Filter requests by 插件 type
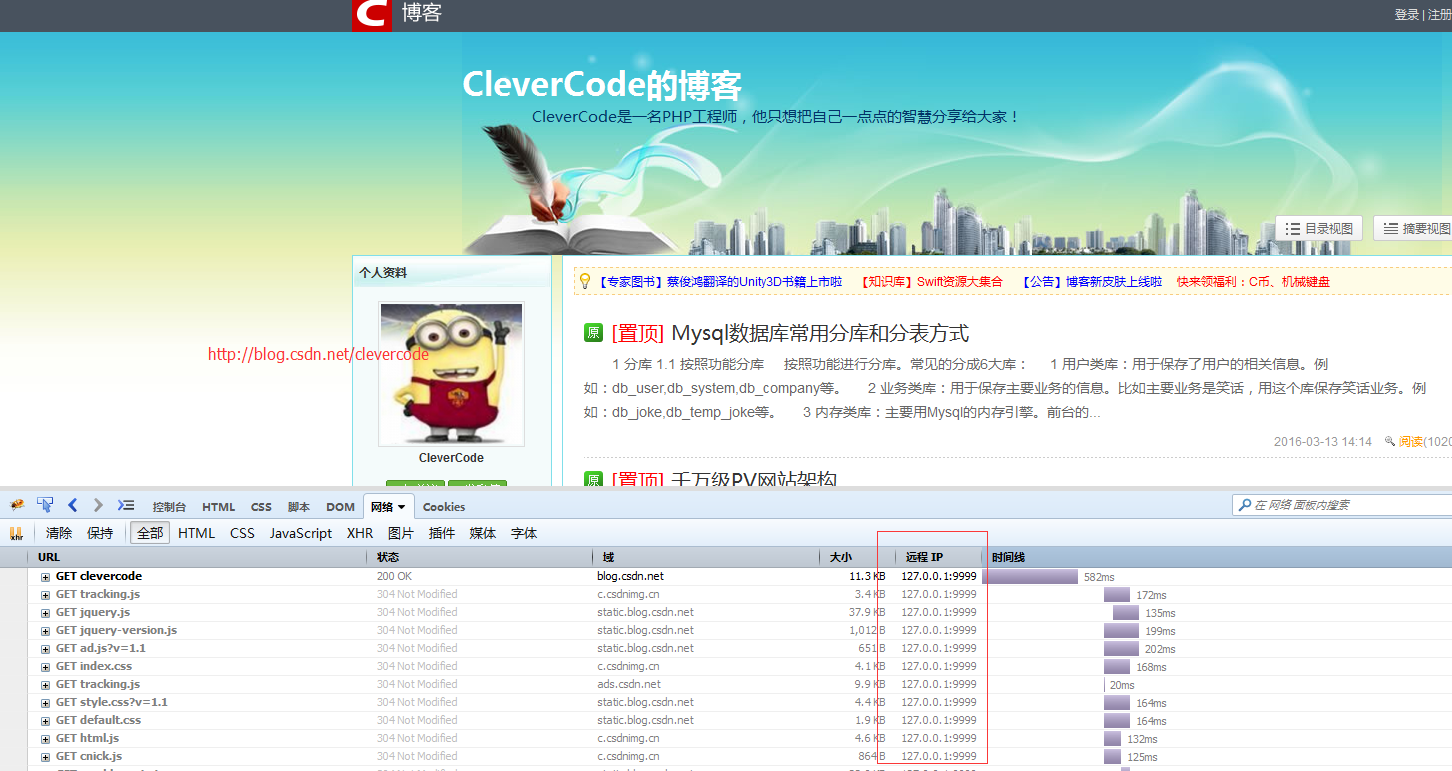 pos(442,533)
